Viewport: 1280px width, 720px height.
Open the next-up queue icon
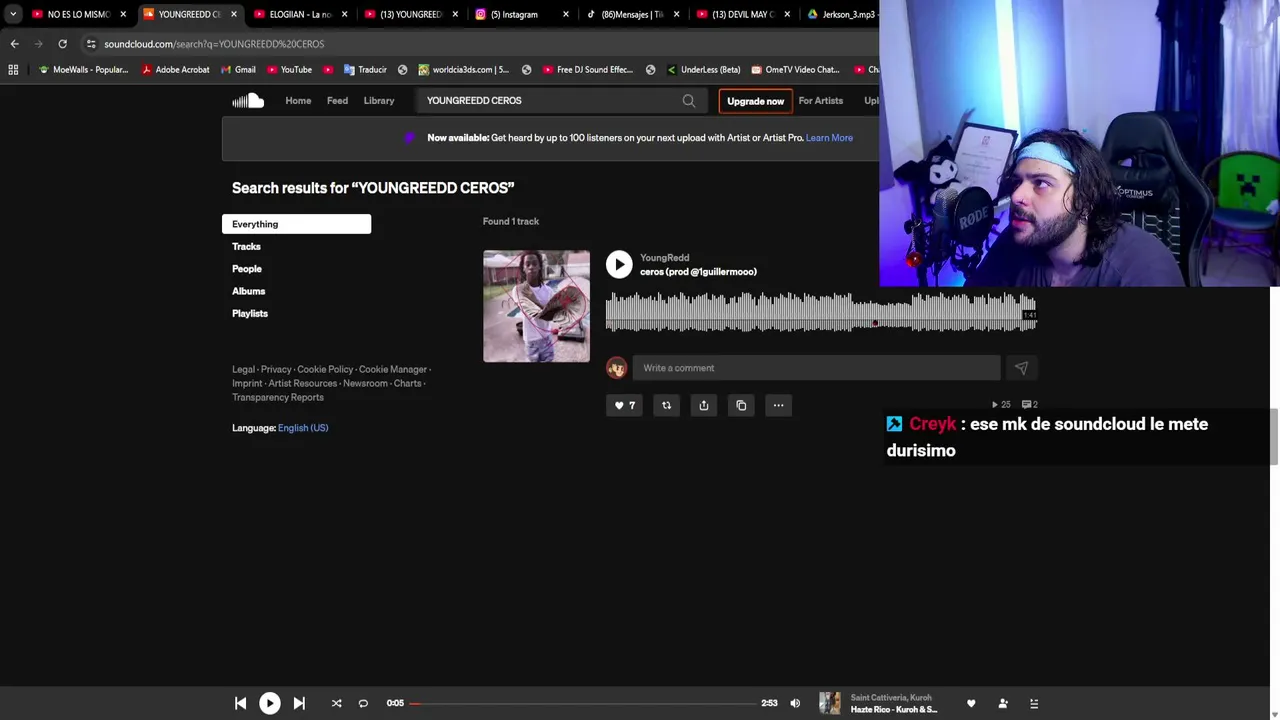tap(1034, 703)
